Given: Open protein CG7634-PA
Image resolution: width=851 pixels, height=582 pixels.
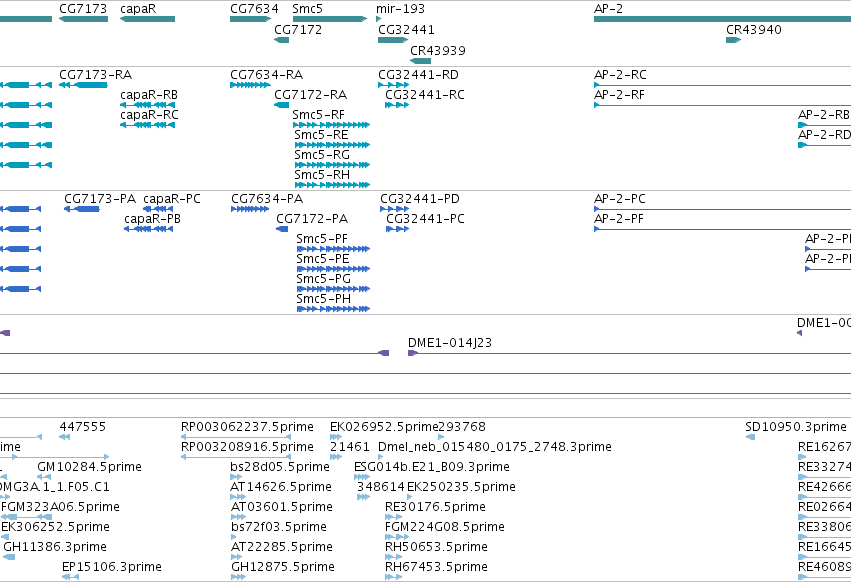Looking at the screenshot, I should pos(267,199).
